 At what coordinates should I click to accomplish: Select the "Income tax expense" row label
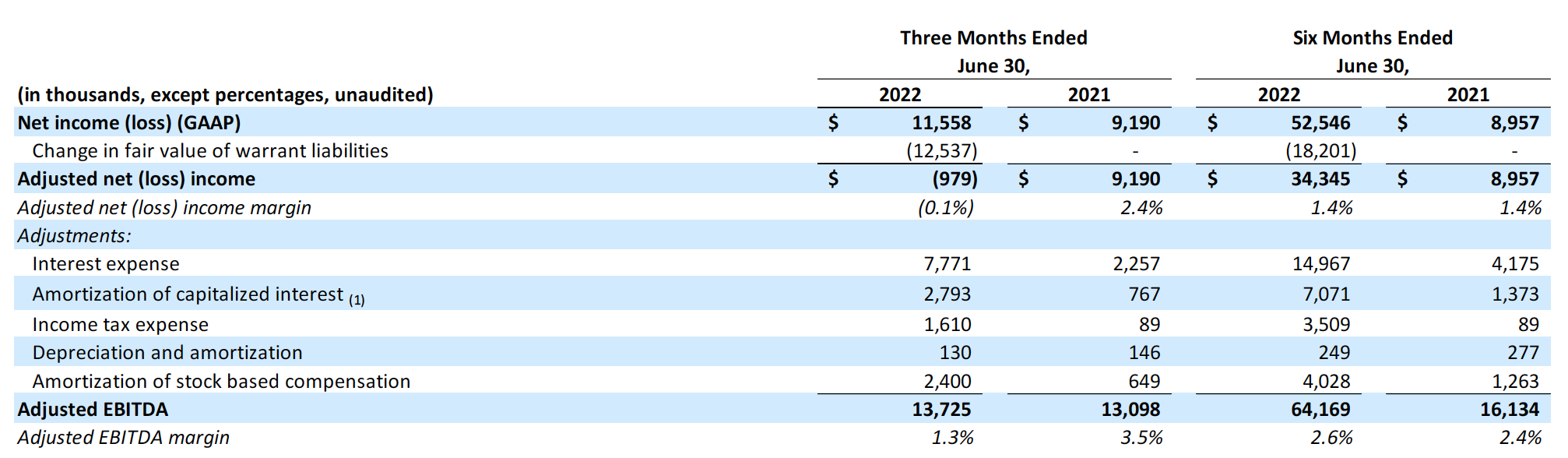[120, 325]
